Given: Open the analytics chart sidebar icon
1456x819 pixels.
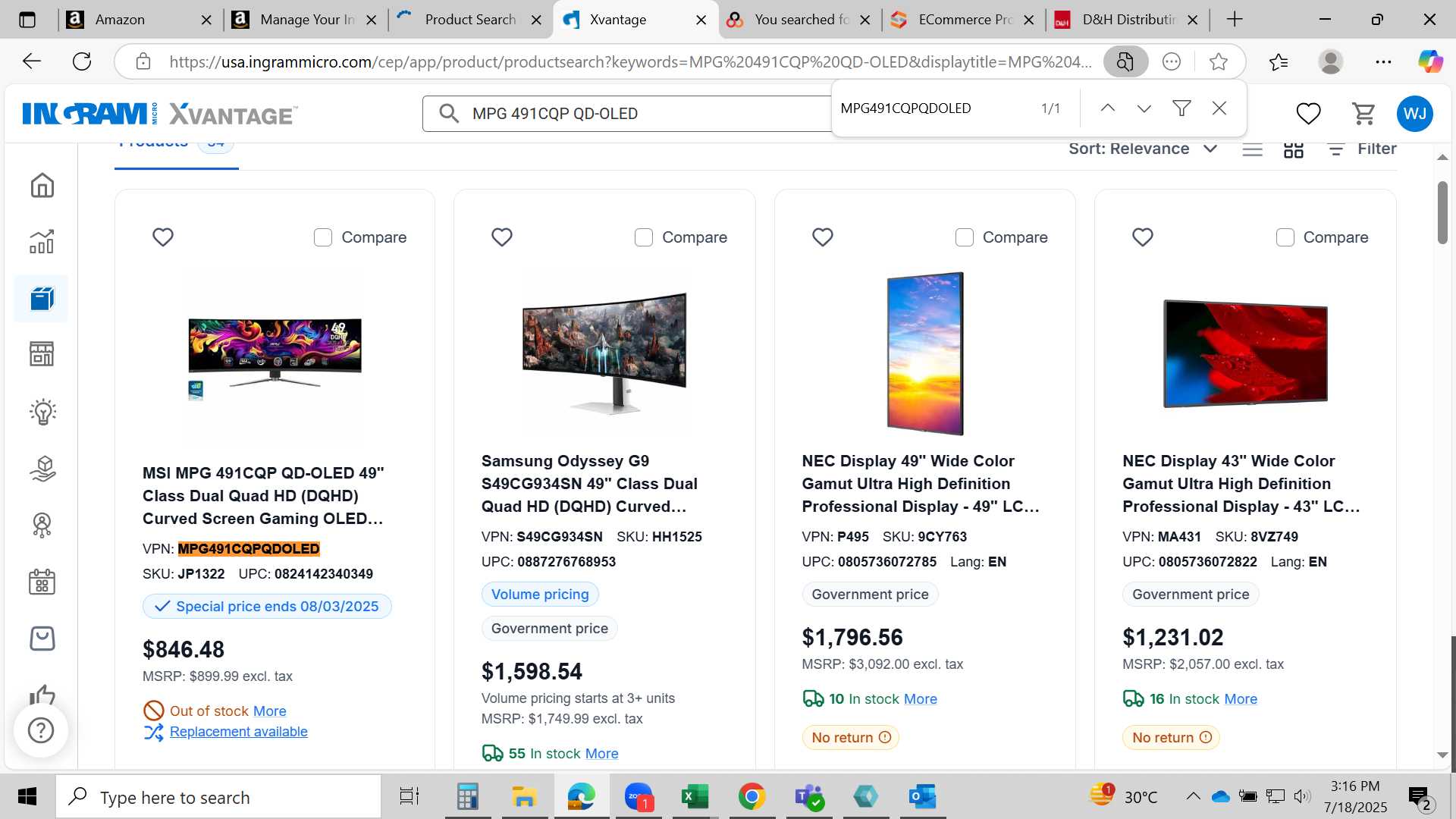Looking at the screenshot, I should click(42, 241).
